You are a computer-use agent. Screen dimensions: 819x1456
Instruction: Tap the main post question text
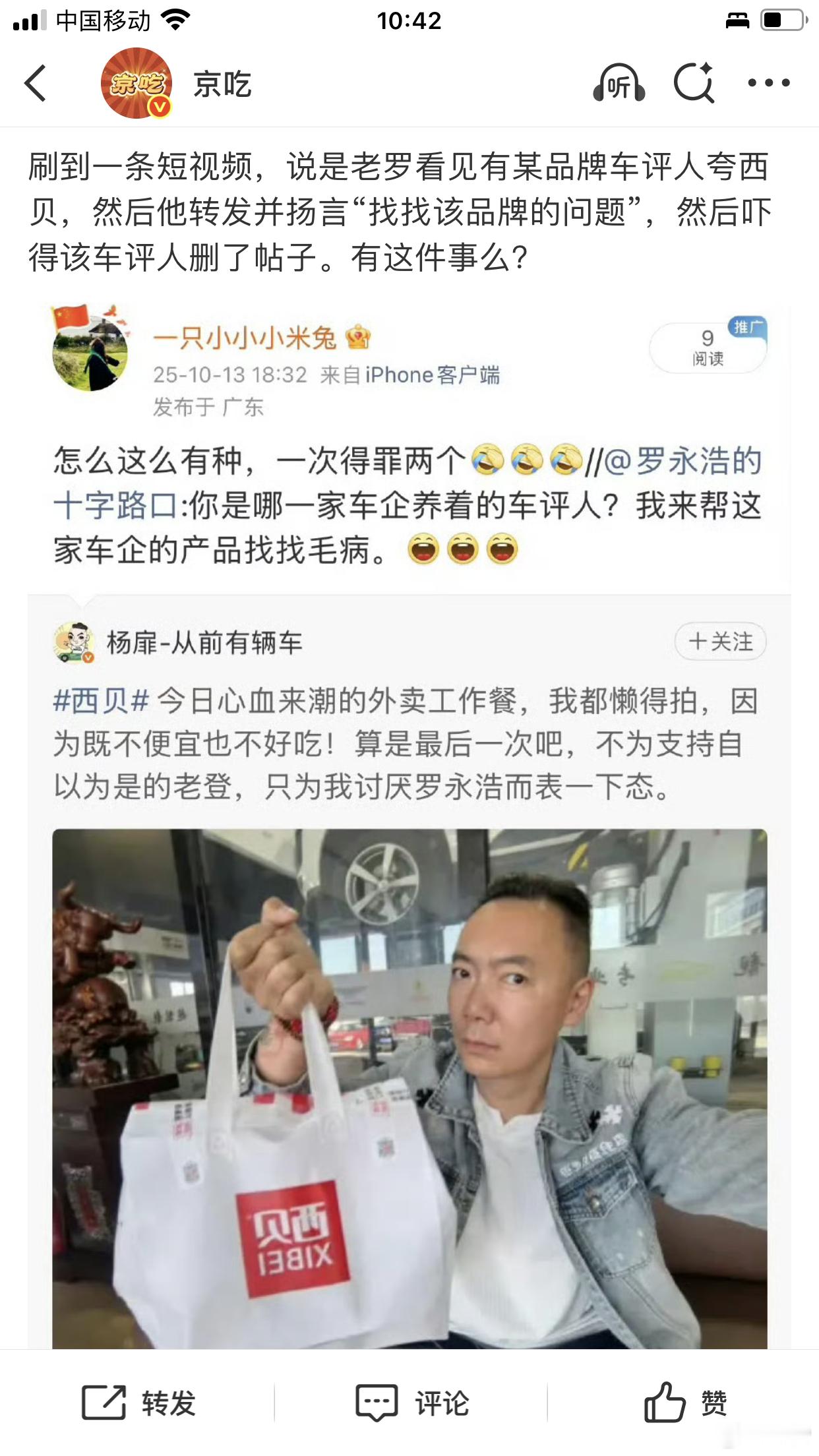click(400, 212)
